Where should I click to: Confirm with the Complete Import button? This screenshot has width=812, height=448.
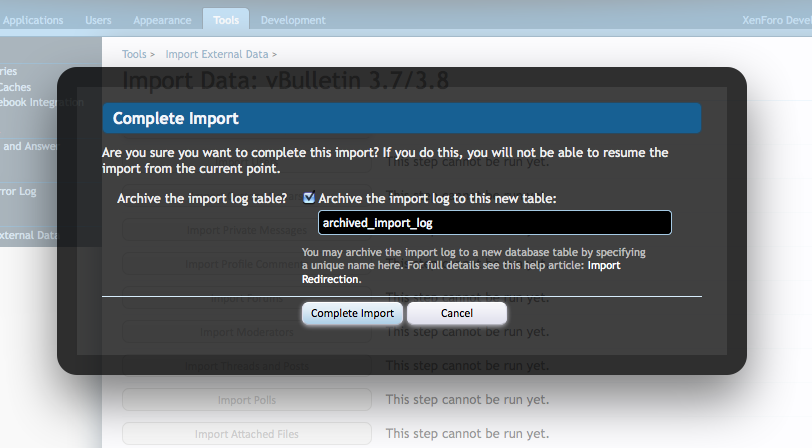352,313
